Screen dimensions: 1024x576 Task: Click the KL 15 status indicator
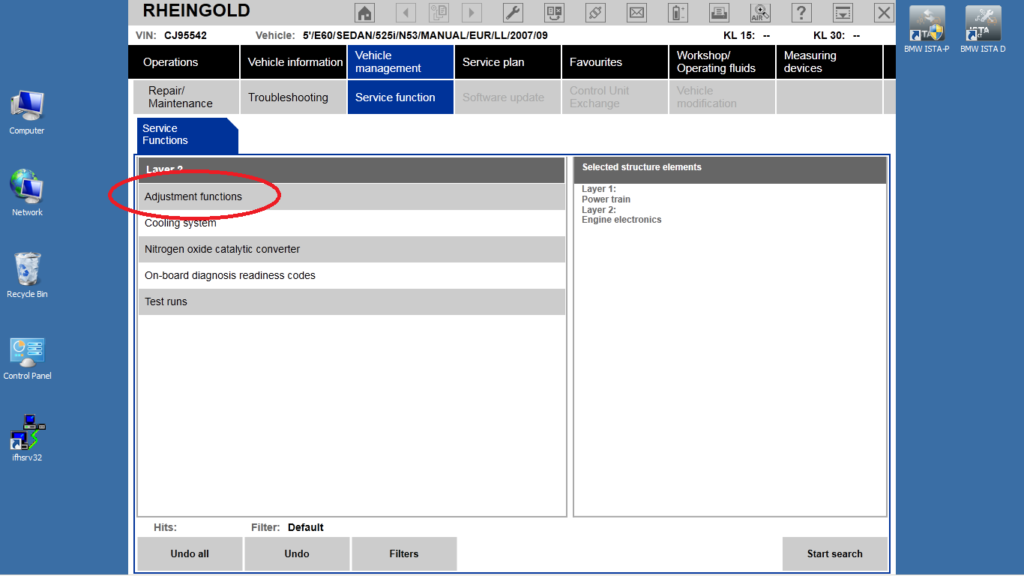(x=746, y=35)
